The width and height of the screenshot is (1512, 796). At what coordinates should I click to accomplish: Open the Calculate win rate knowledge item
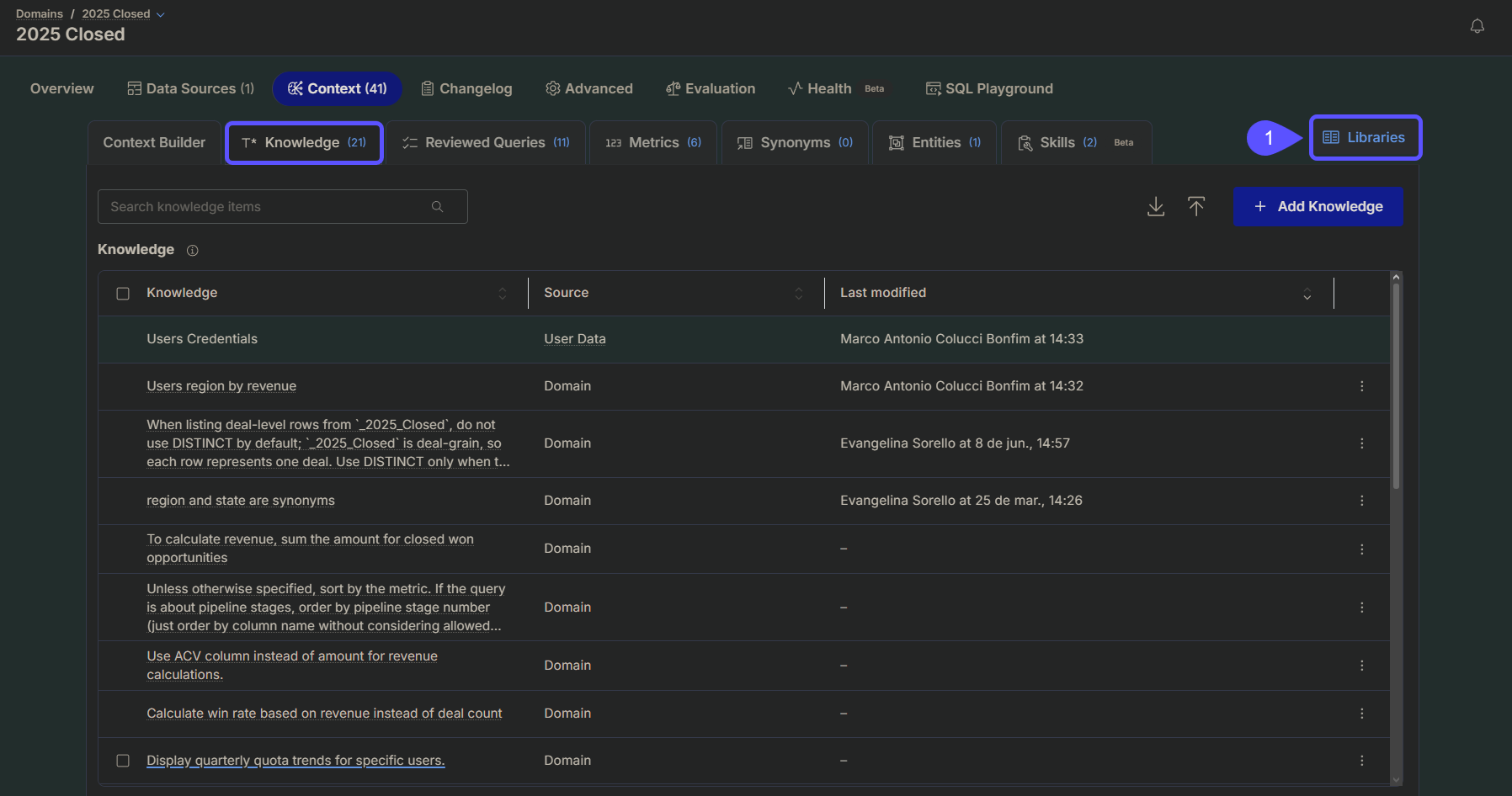pyautogui.click(x=324, y=714)
